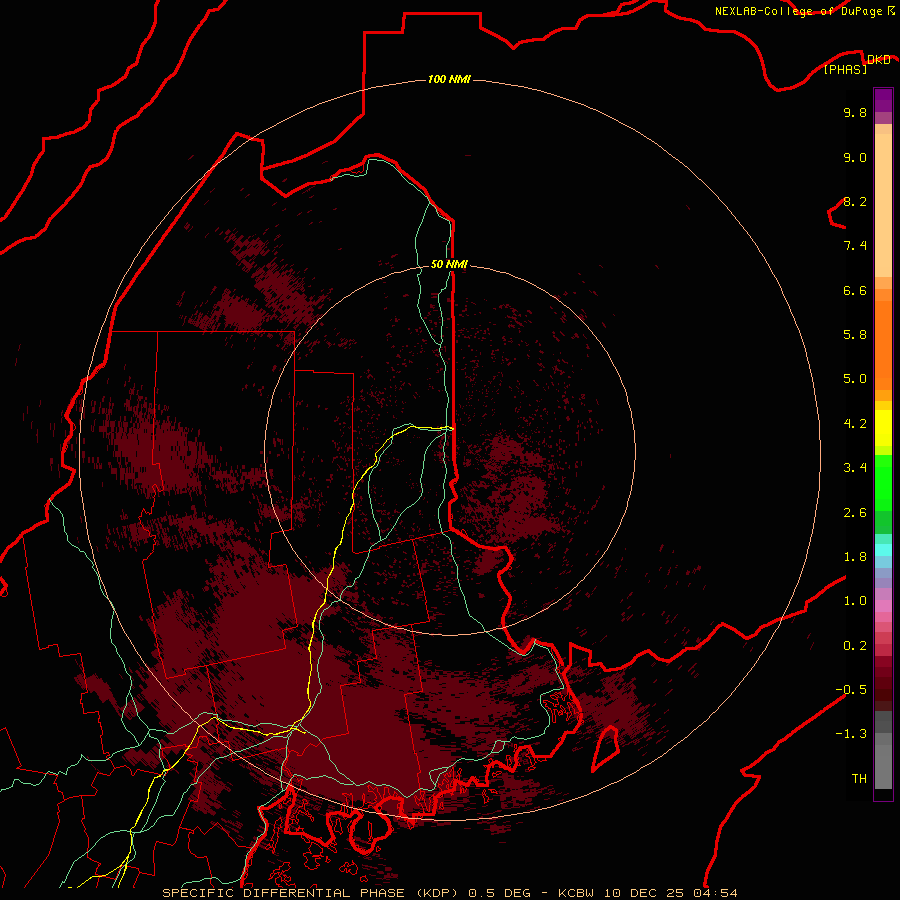The width and height of the screenshot is (900, 900).
Task: Click the 100 NMI range ring label
Action: [x=449, y=79]
